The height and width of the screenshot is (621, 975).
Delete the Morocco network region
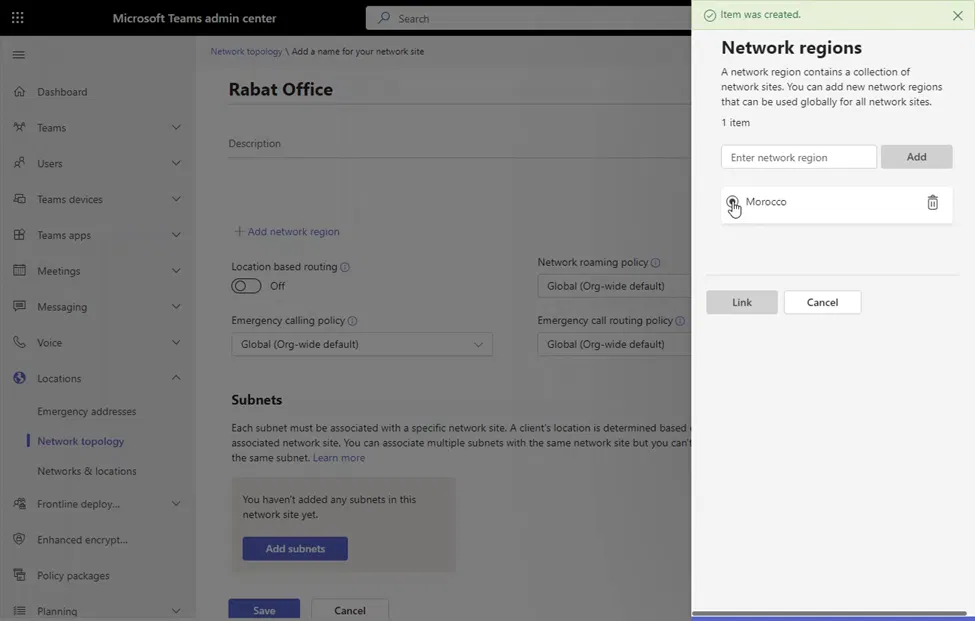(932, 203)
